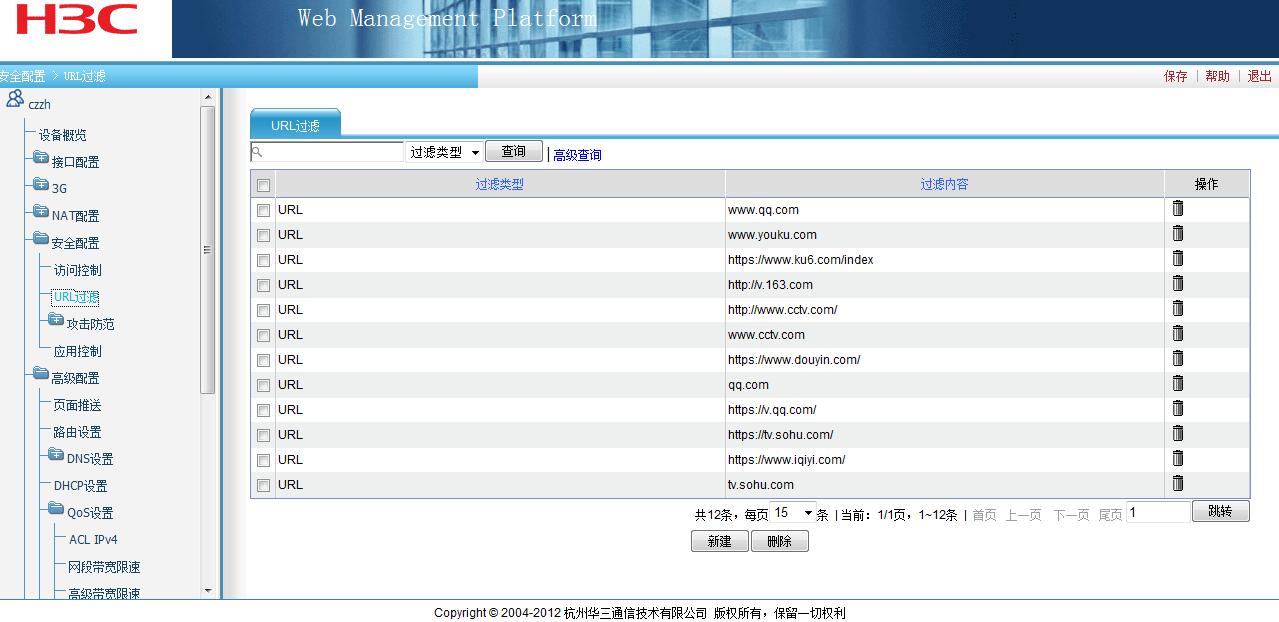
Task: Delete http://www.cctv.com/ using its trash icon
Action: (1178, 308)
